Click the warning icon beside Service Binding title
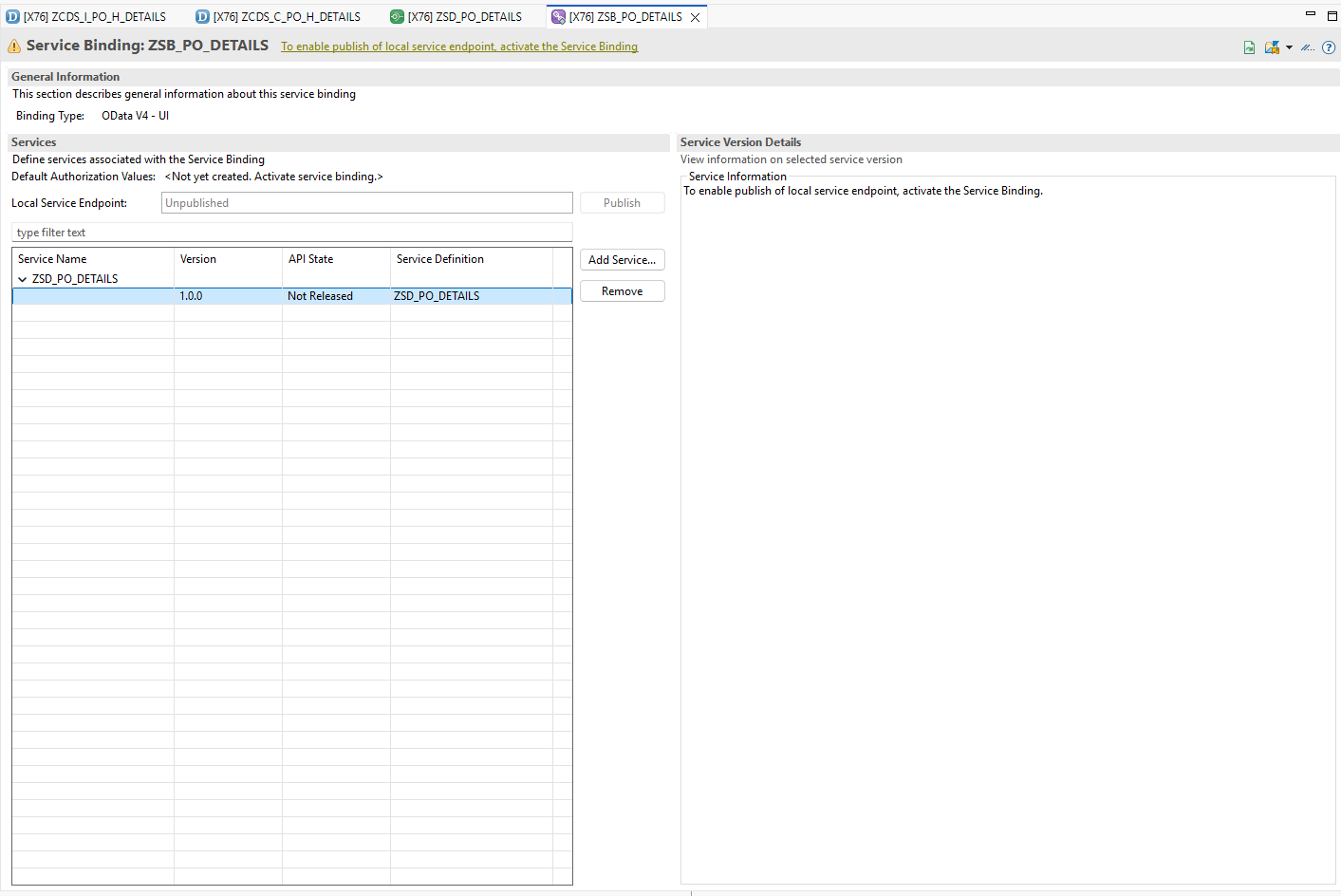 click(x=14, y=47)
